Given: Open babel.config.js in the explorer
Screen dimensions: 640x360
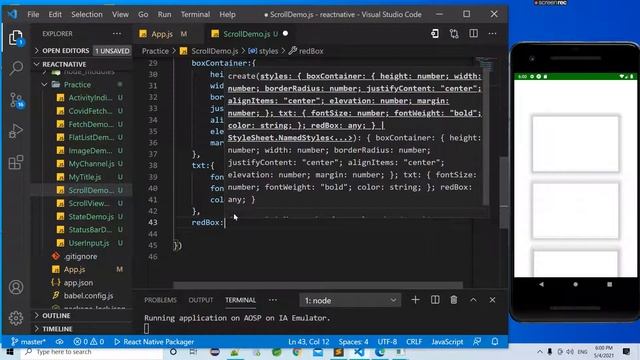Looking at the screenshot, I should (88, 296).
